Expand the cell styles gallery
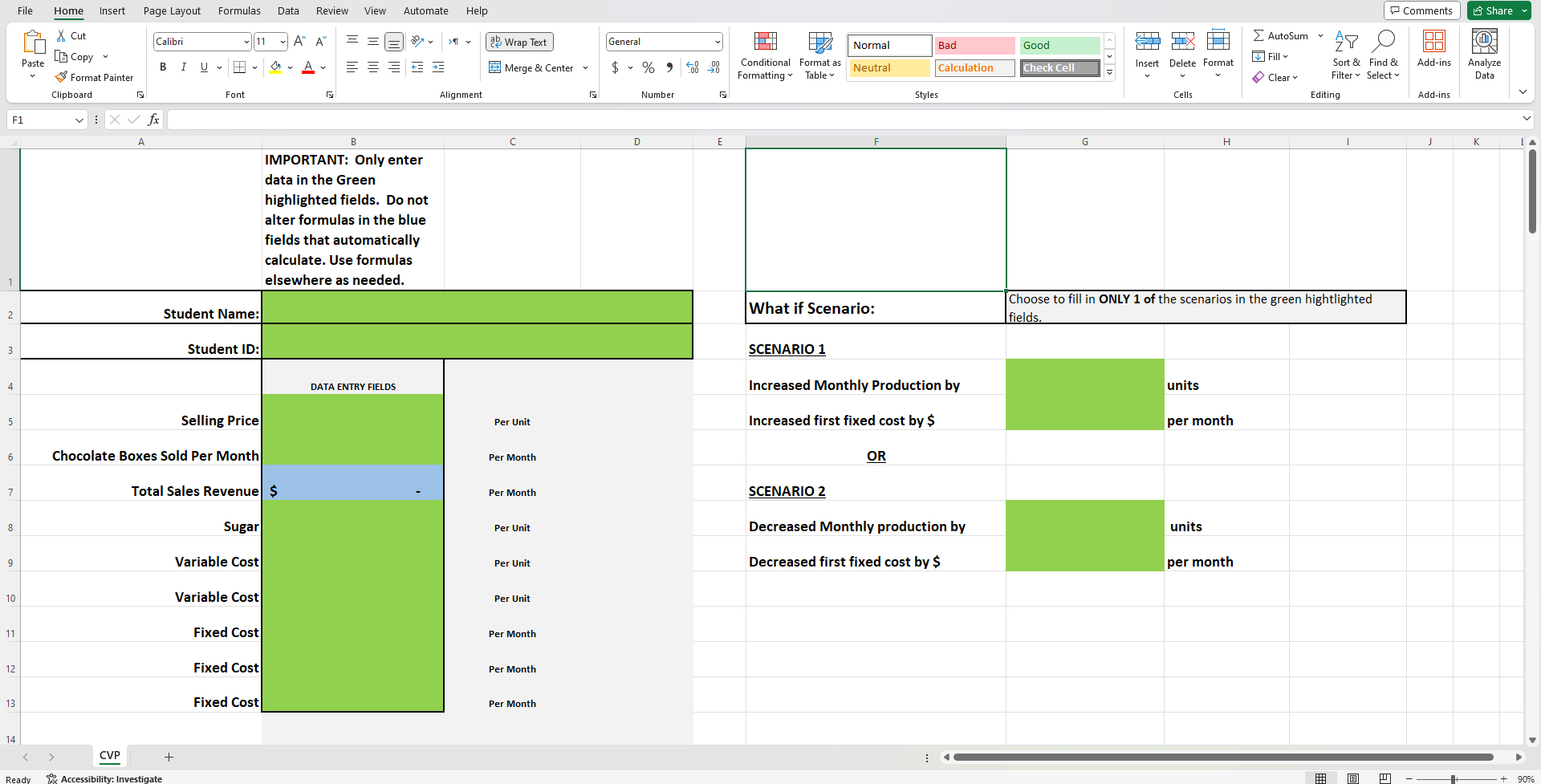The width and height of the screenshot is (1541, 784). click(x=1110, y=72)
